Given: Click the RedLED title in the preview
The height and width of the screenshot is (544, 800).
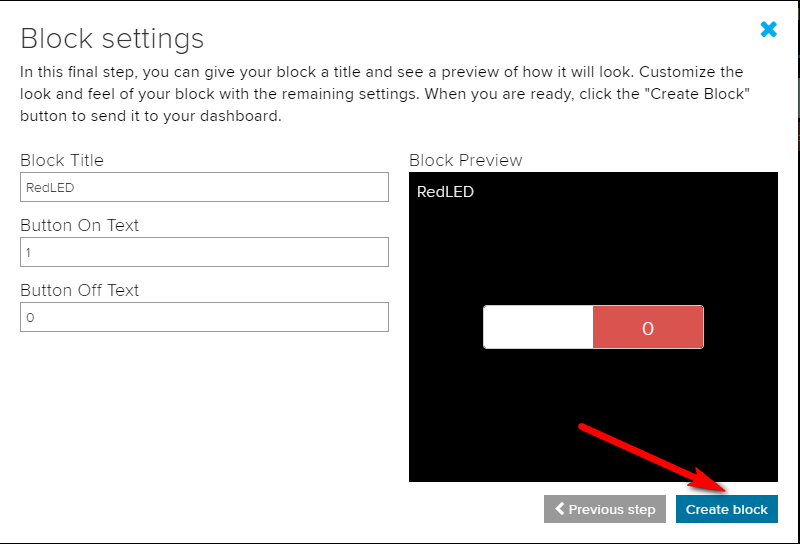Looking at the screenshot, I should [x=445, y=192].
